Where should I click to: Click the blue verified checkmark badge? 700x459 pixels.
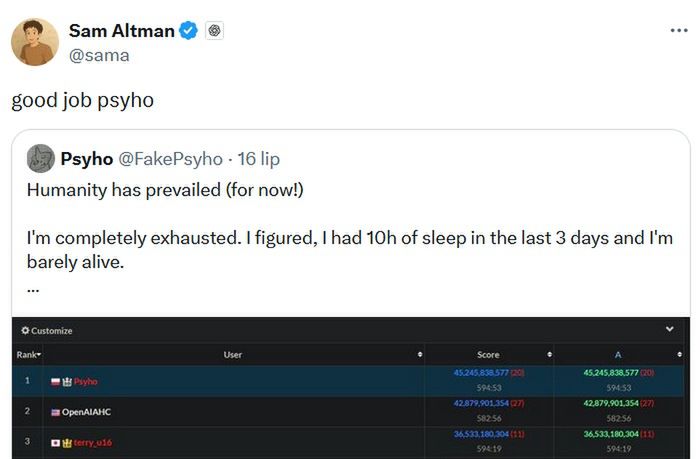pos(188,31)
